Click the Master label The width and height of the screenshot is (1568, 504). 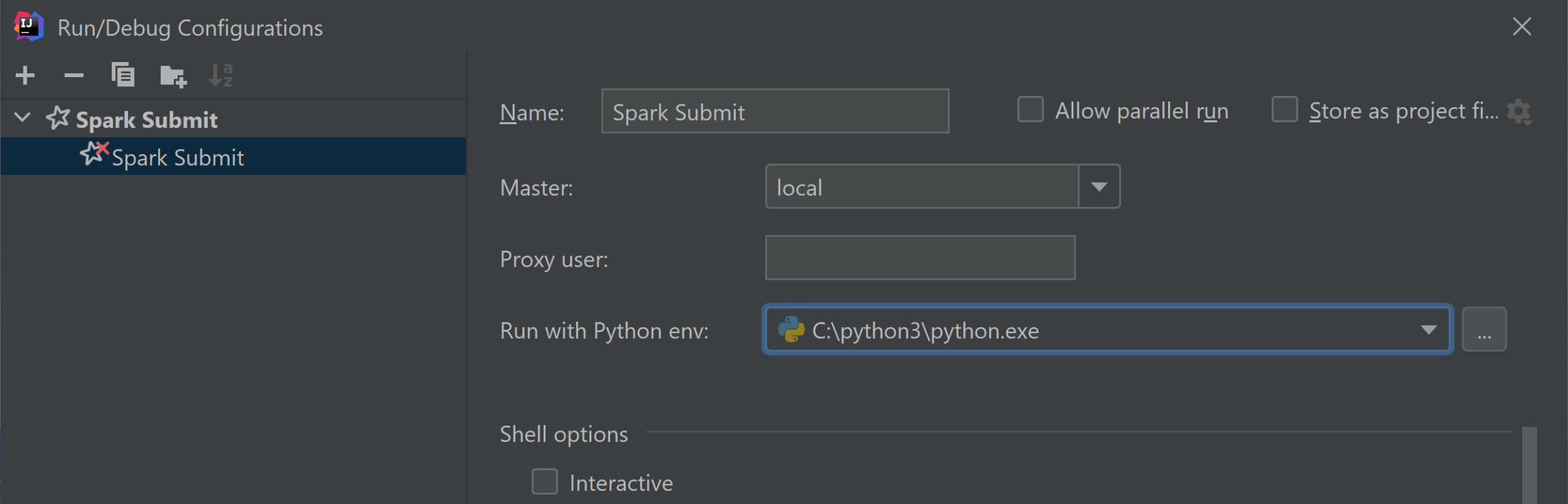536,188
